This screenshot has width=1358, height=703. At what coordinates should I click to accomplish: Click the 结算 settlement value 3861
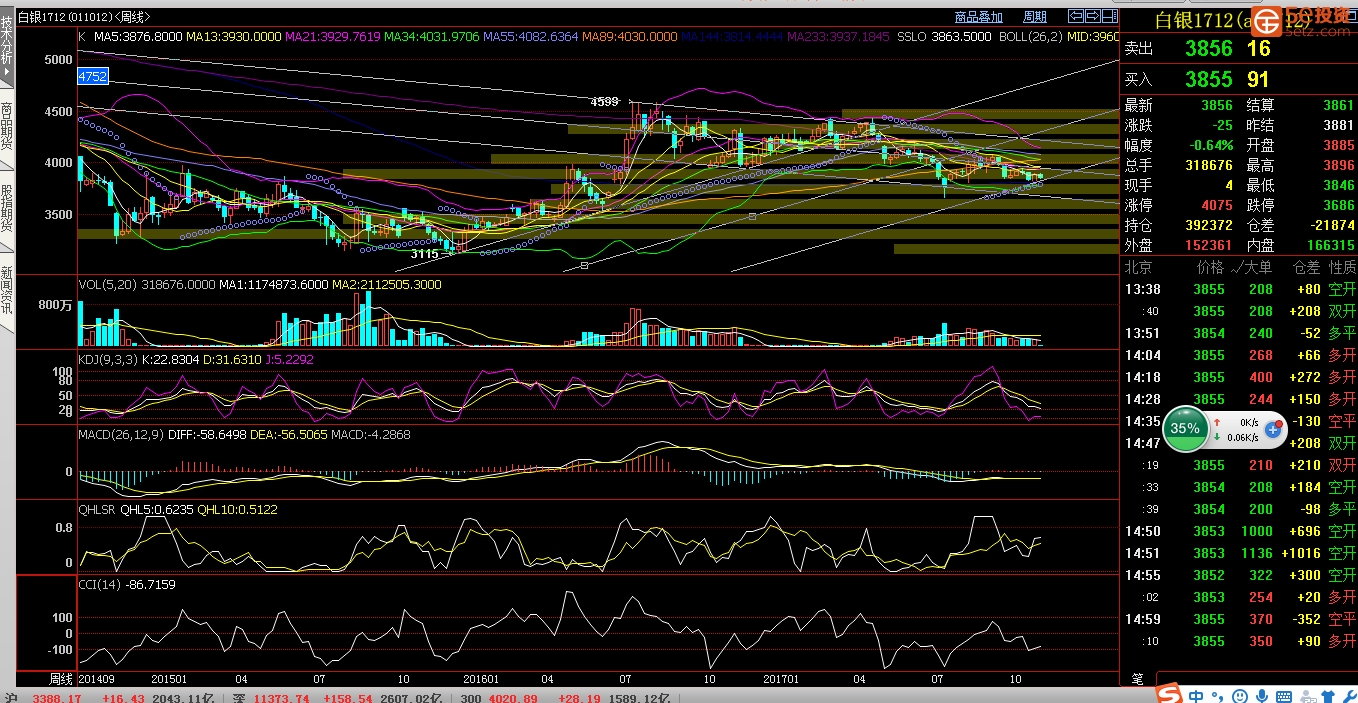(x=1338, y=105)
